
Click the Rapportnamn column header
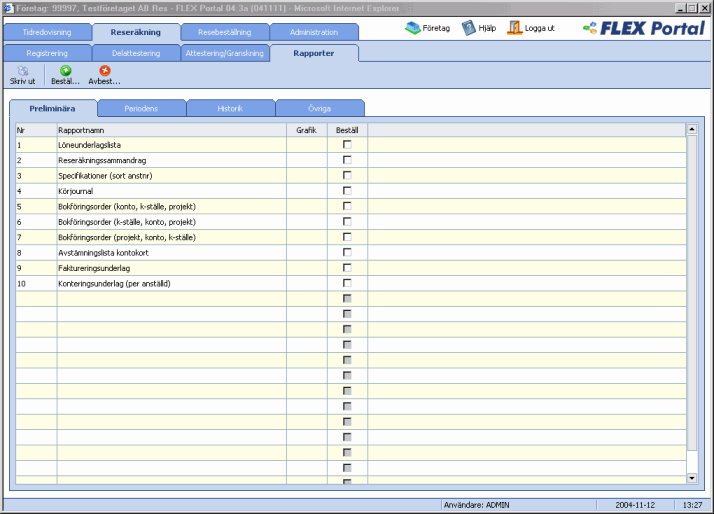pos(170,129)
